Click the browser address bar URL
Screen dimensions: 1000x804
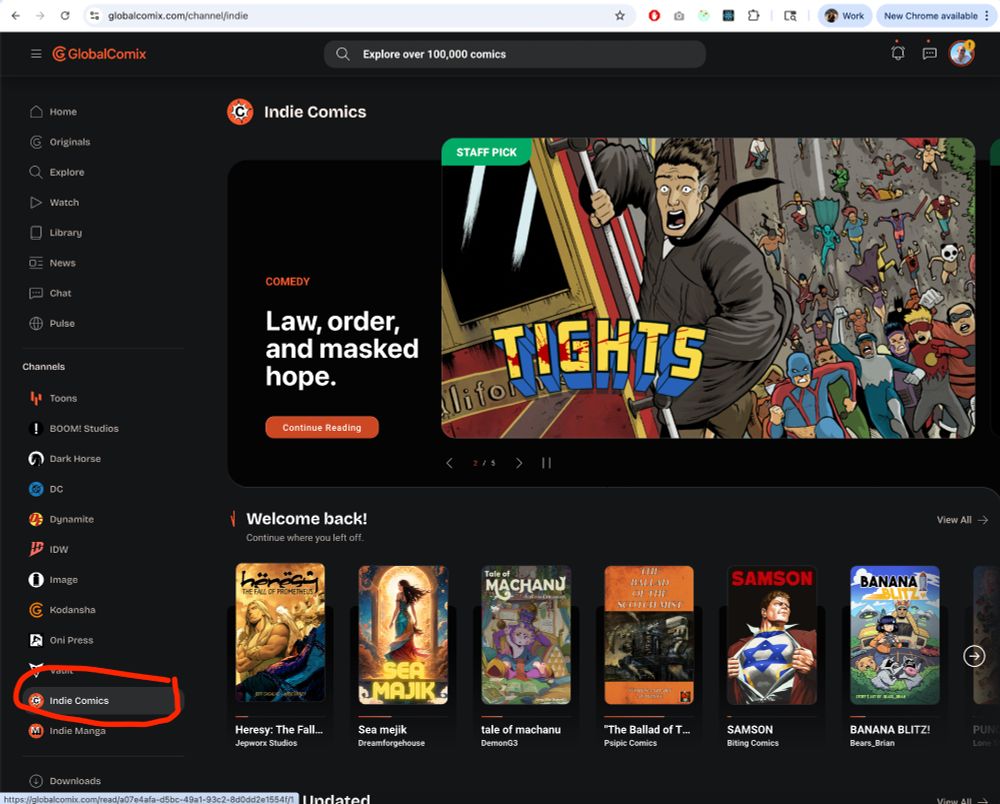click(x=178, y=15)
